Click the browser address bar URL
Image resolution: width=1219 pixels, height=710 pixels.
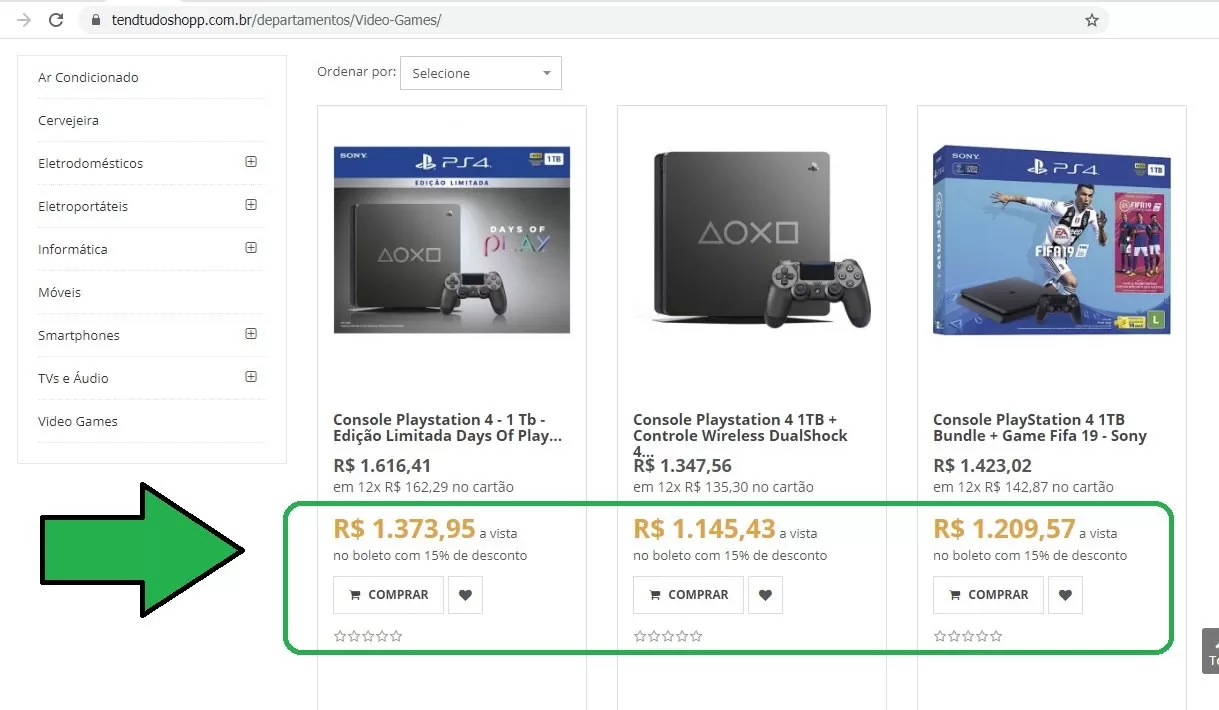coord(275,20)
